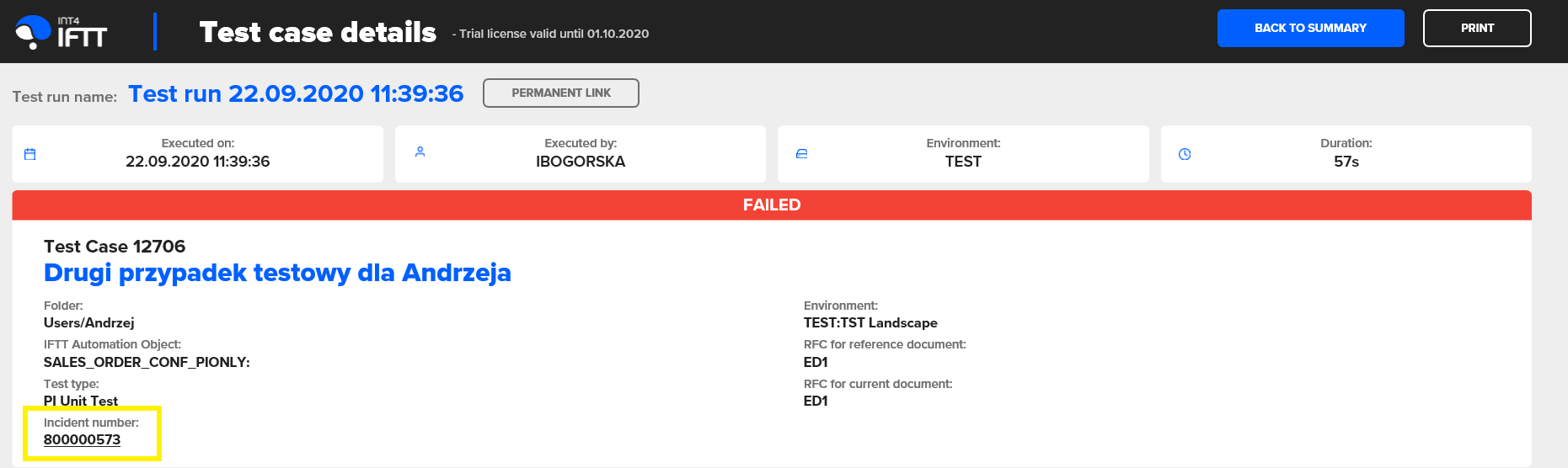Get the permanent link for this test run

pos(560,93)
